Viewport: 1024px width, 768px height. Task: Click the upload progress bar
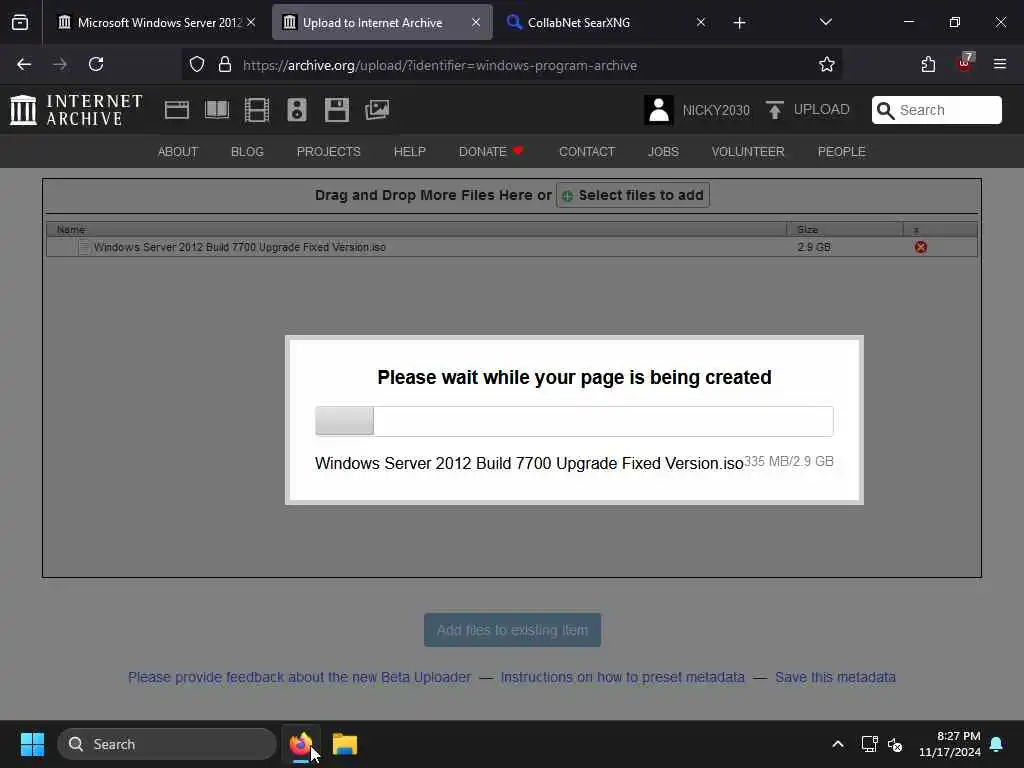pos(574,421)
